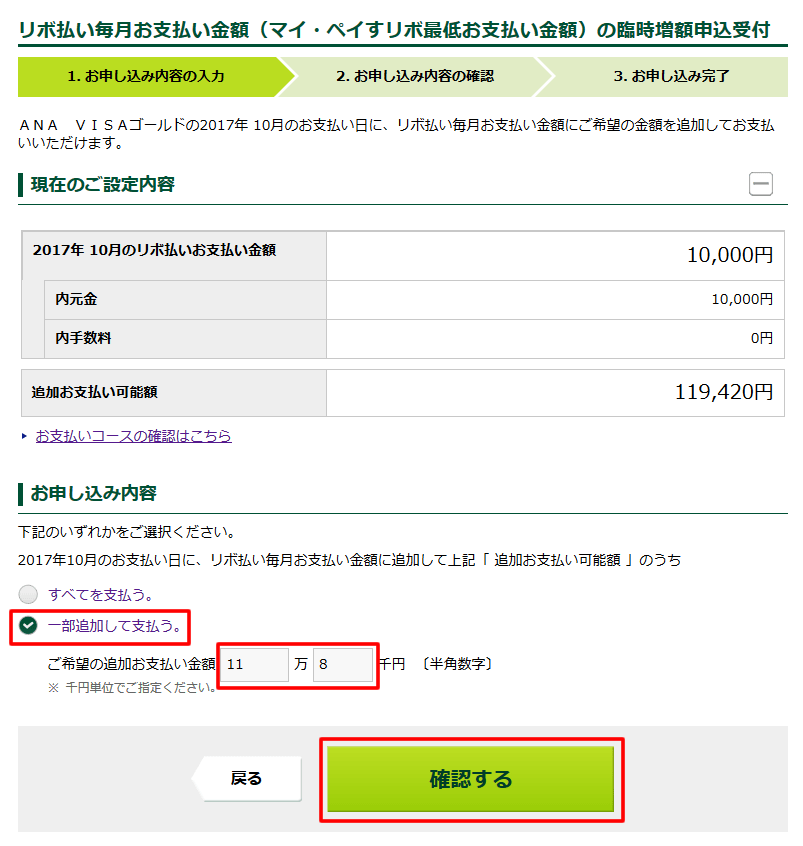The image size is (803, 846).
Task: Click the リボ払い毎月お支払い金額 page title
Action: click(394, 29)
